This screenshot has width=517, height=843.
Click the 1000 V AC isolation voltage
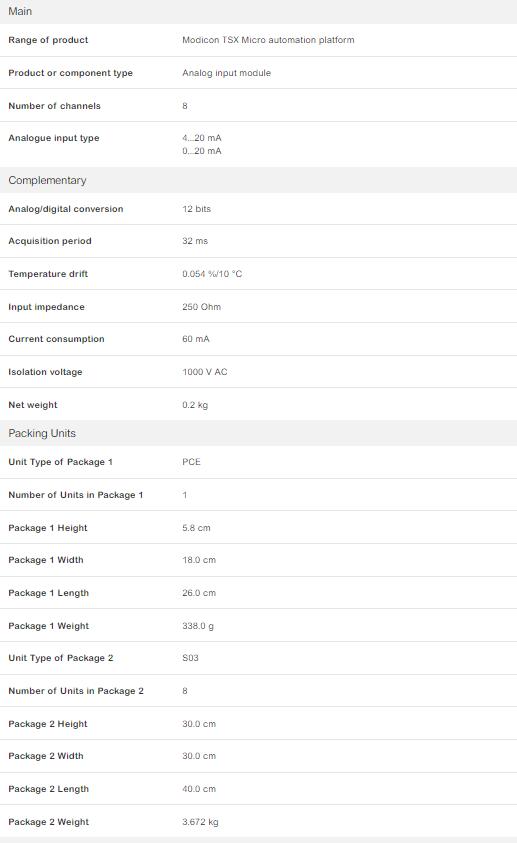[205, 372]
